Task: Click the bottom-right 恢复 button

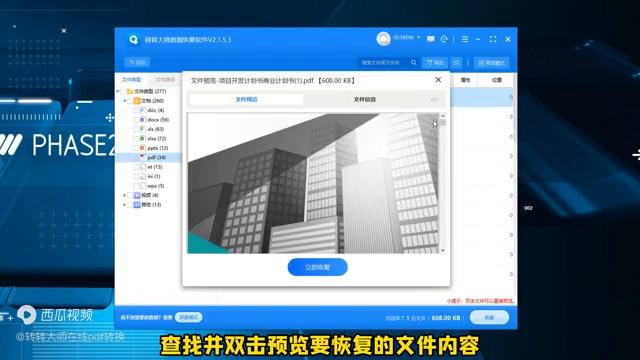Action: point(489,318)
